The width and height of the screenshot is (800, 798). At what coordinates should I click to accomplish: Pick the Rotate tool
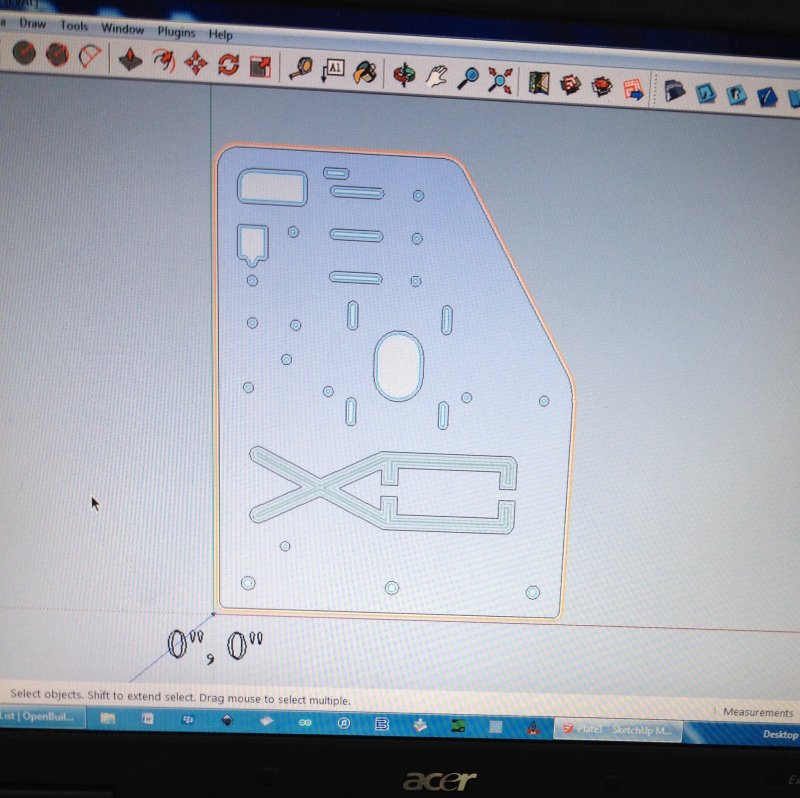[229, 65]
